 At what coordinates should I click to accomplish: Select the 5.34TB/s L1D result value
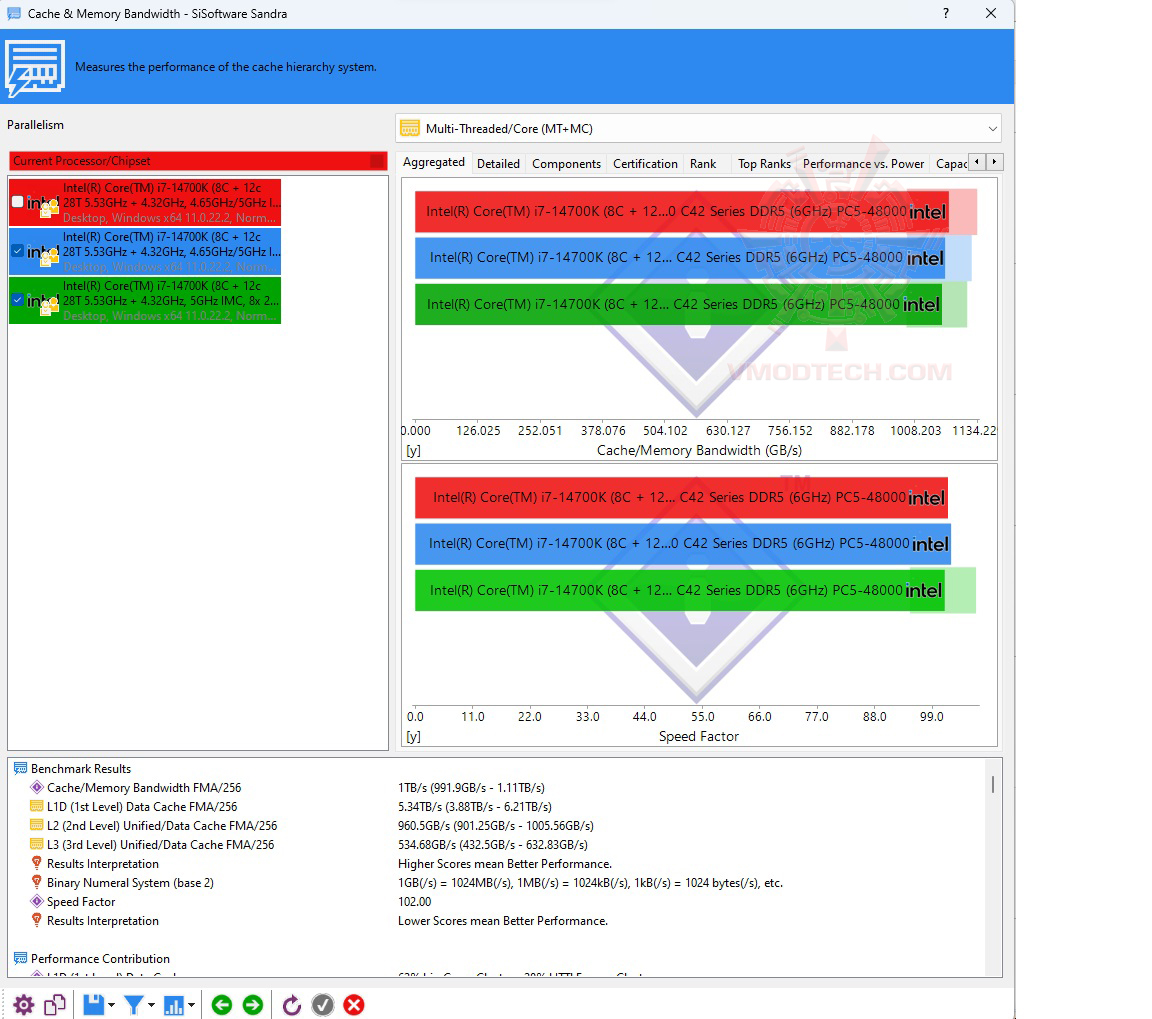point(475,807)
